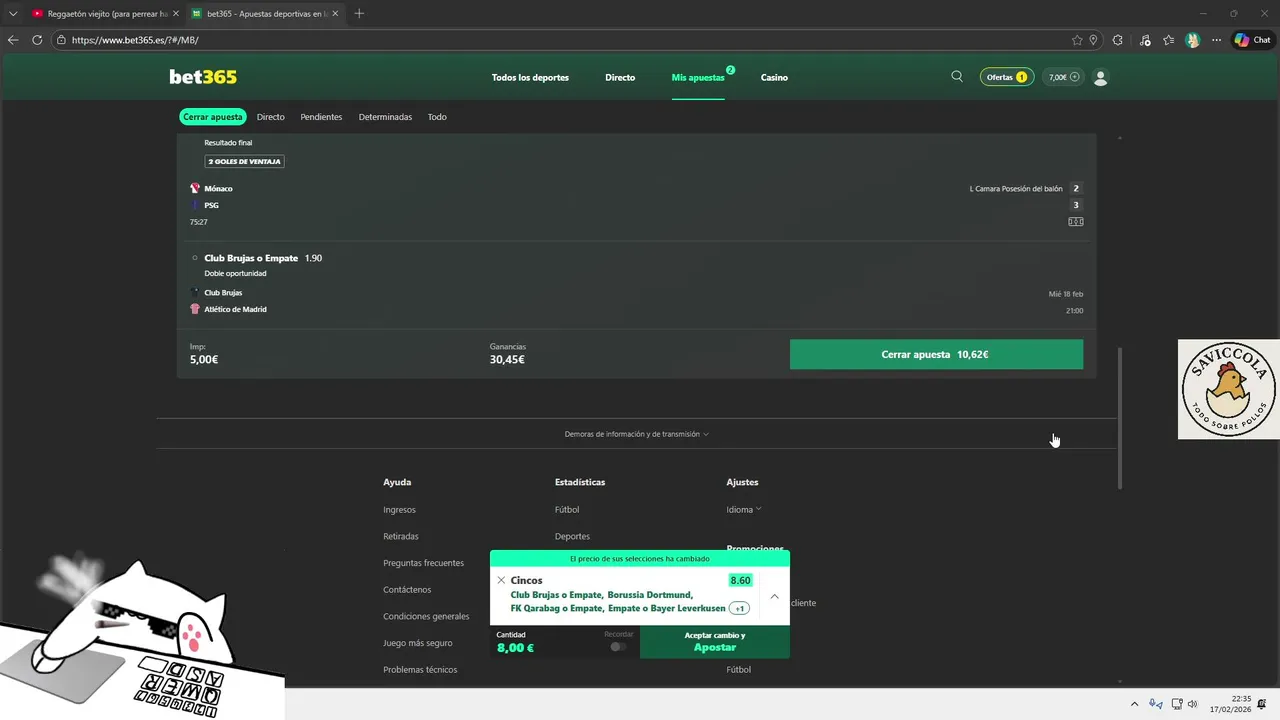Viewport: 1280px width, 720px height.
Task: Go to the Casino section
Action: coord(774,77)
